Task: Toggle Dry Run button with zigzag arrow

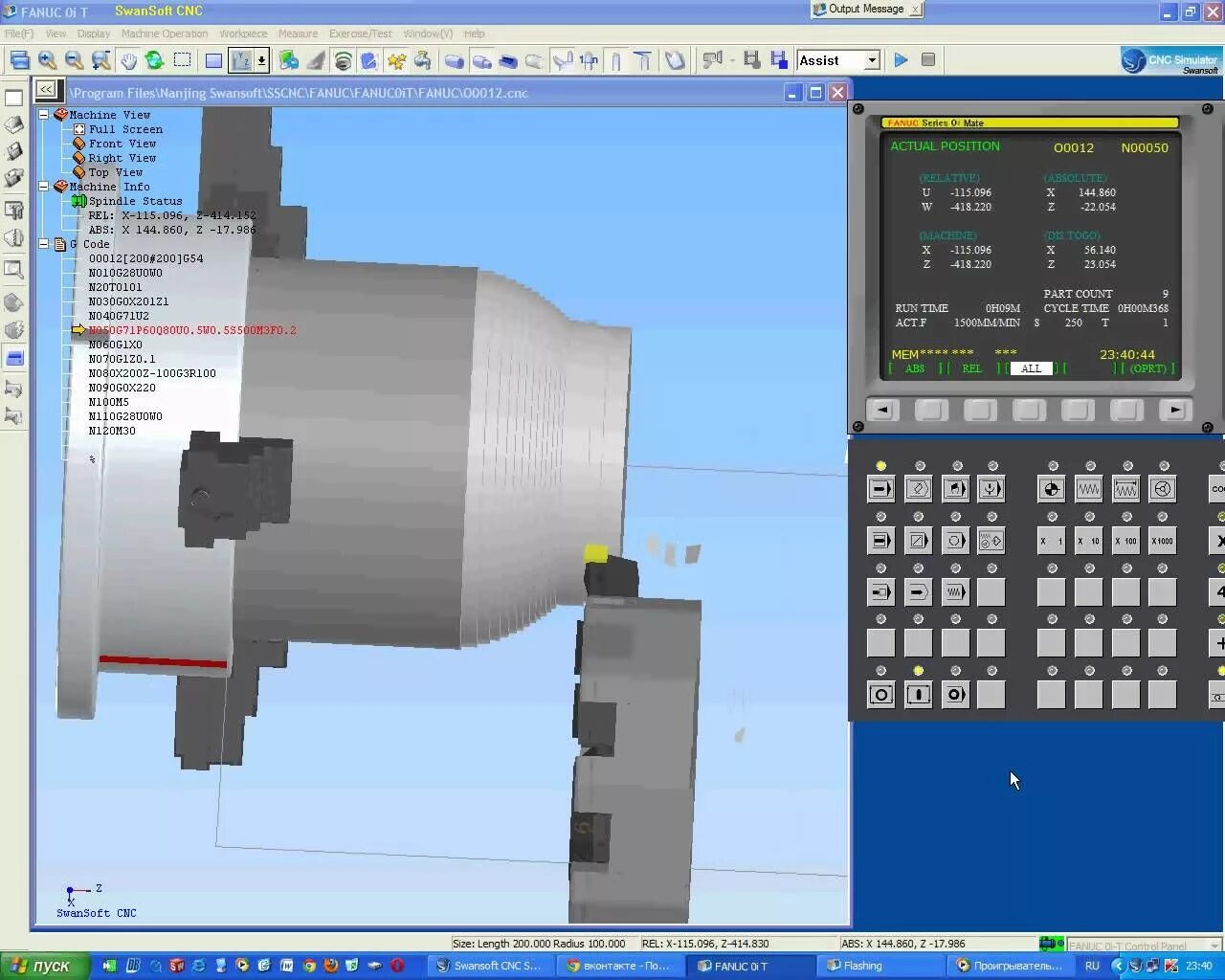Action: [955, 592]
